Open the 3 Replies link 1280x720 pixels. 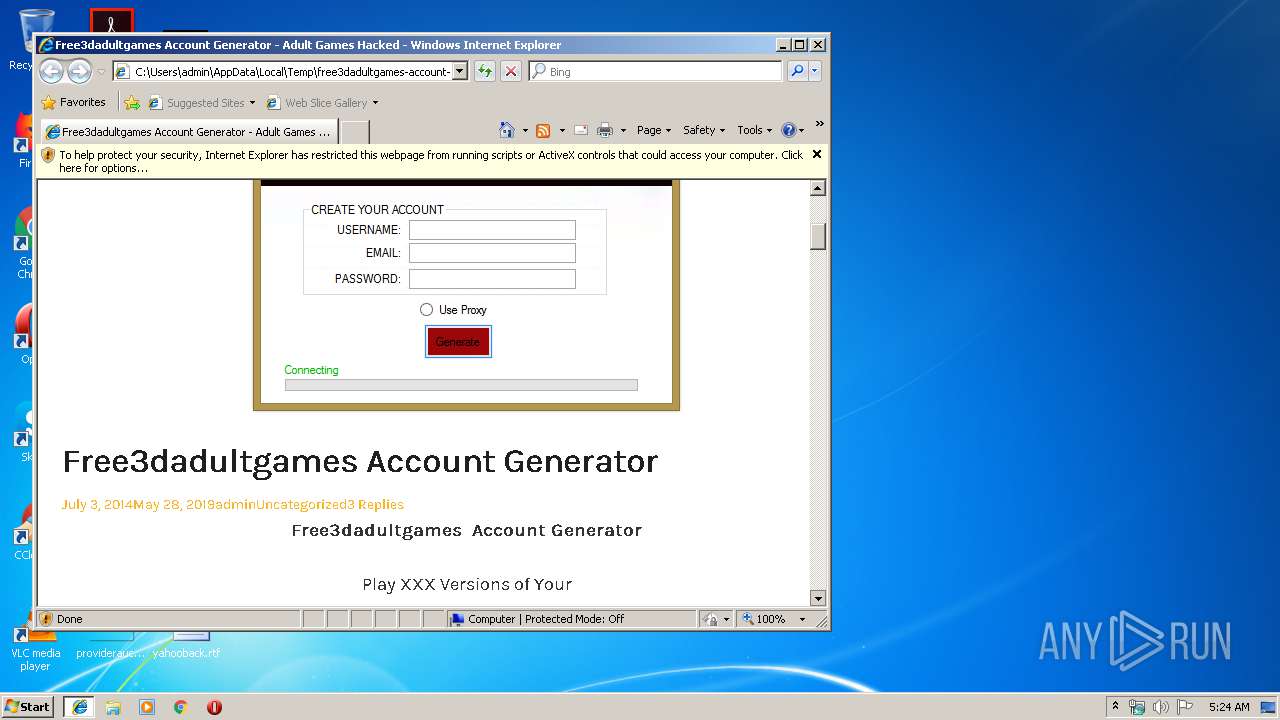click(x=375, y=504)
